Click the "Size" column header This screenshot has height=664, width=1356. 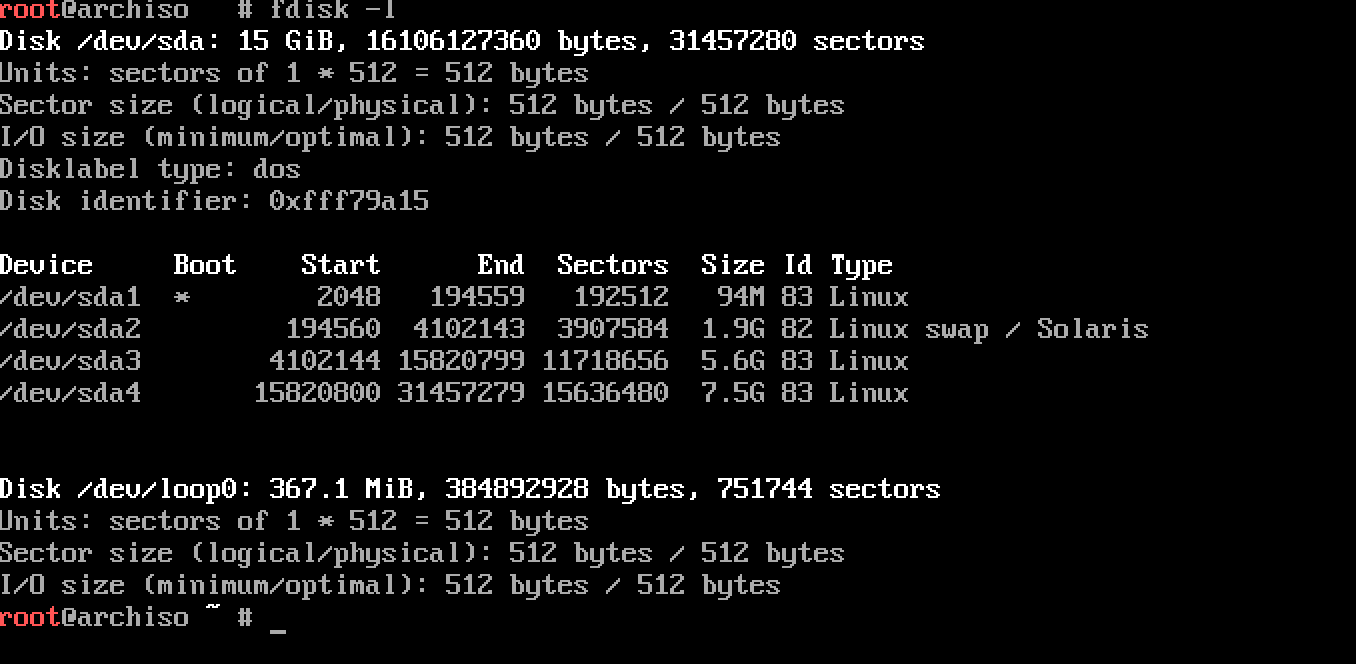[732, 265]
